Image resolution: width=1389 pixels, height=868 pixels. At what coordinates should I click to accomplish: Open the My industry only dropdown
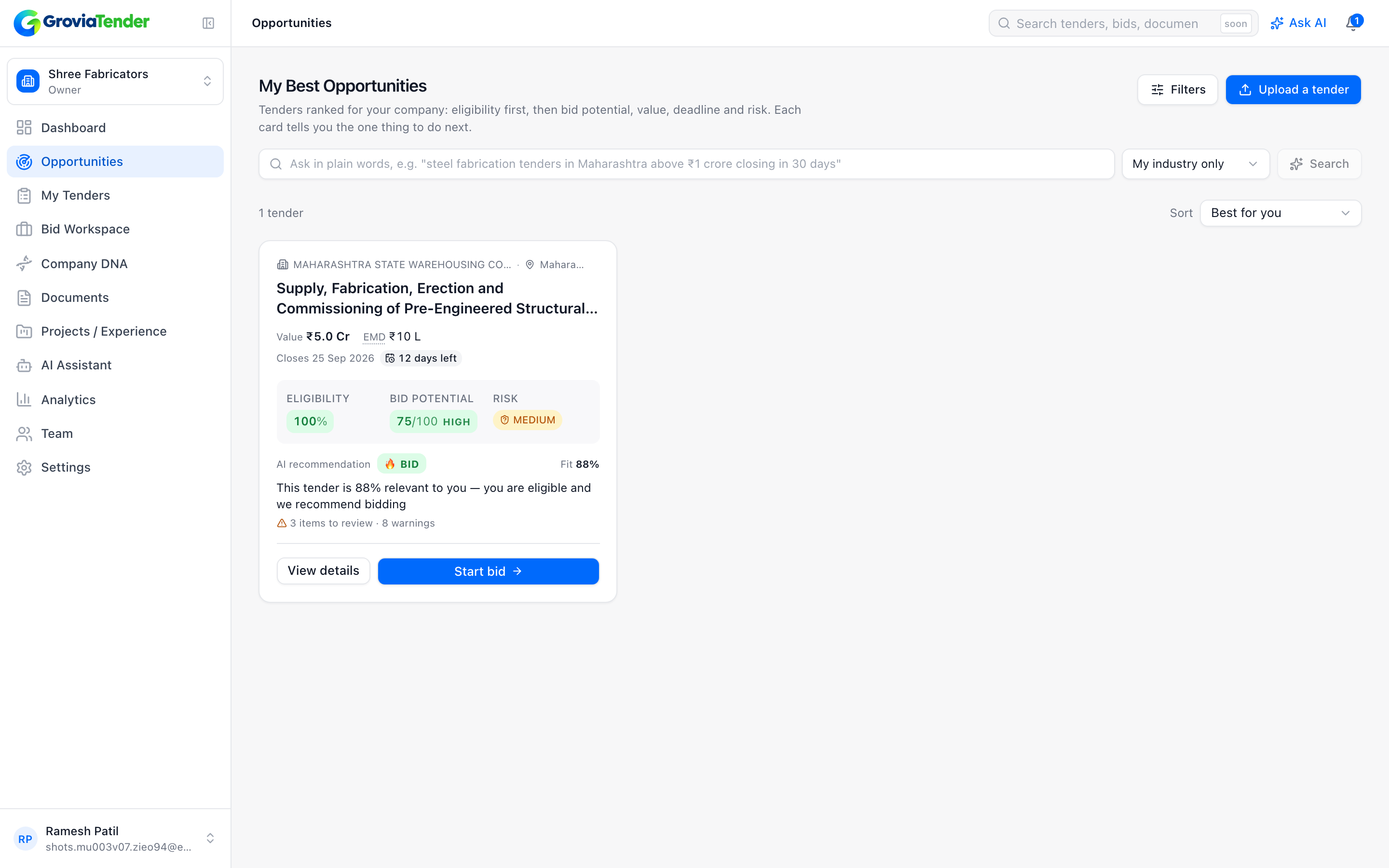click(x=1195, y=164)
